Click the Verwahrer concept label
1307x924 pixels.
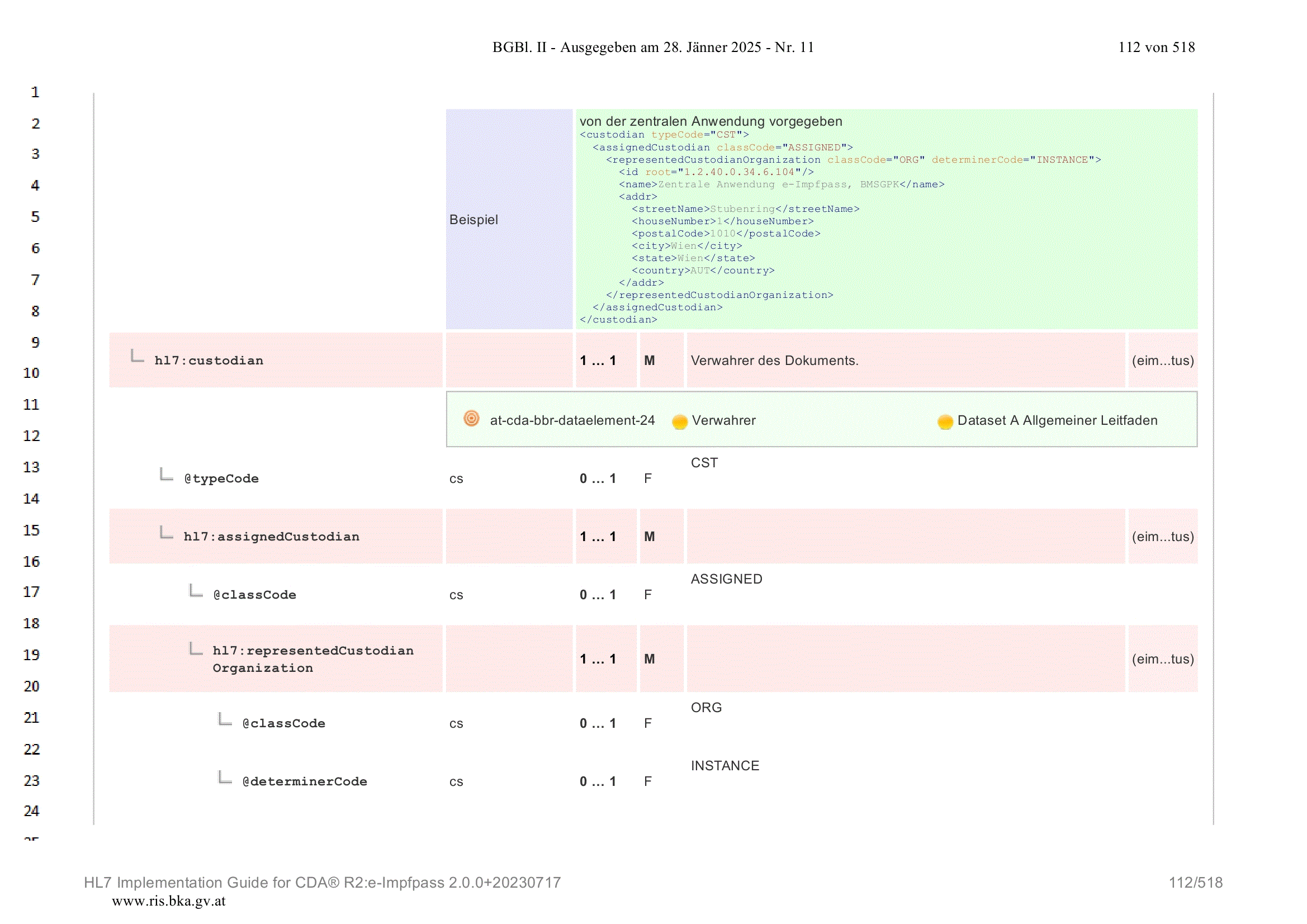[x=723, y=420]
